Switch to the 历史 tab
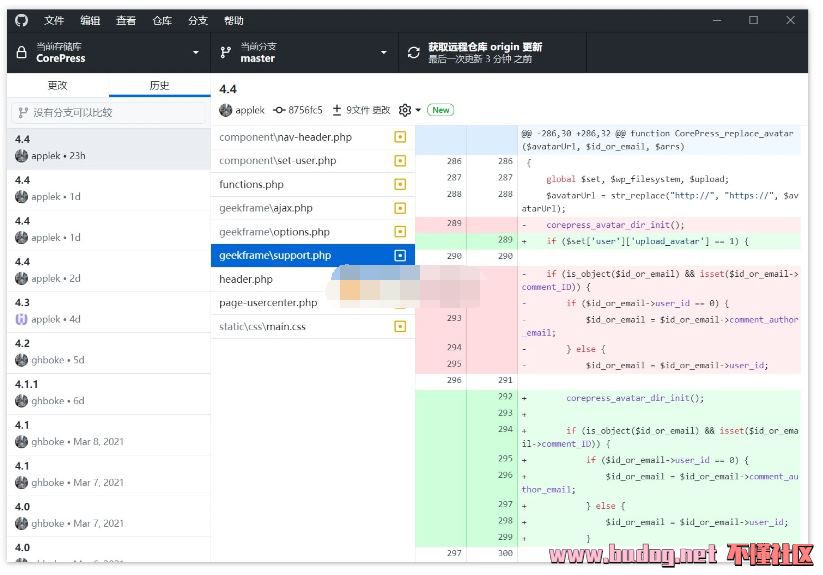 [x=160, y=85]
